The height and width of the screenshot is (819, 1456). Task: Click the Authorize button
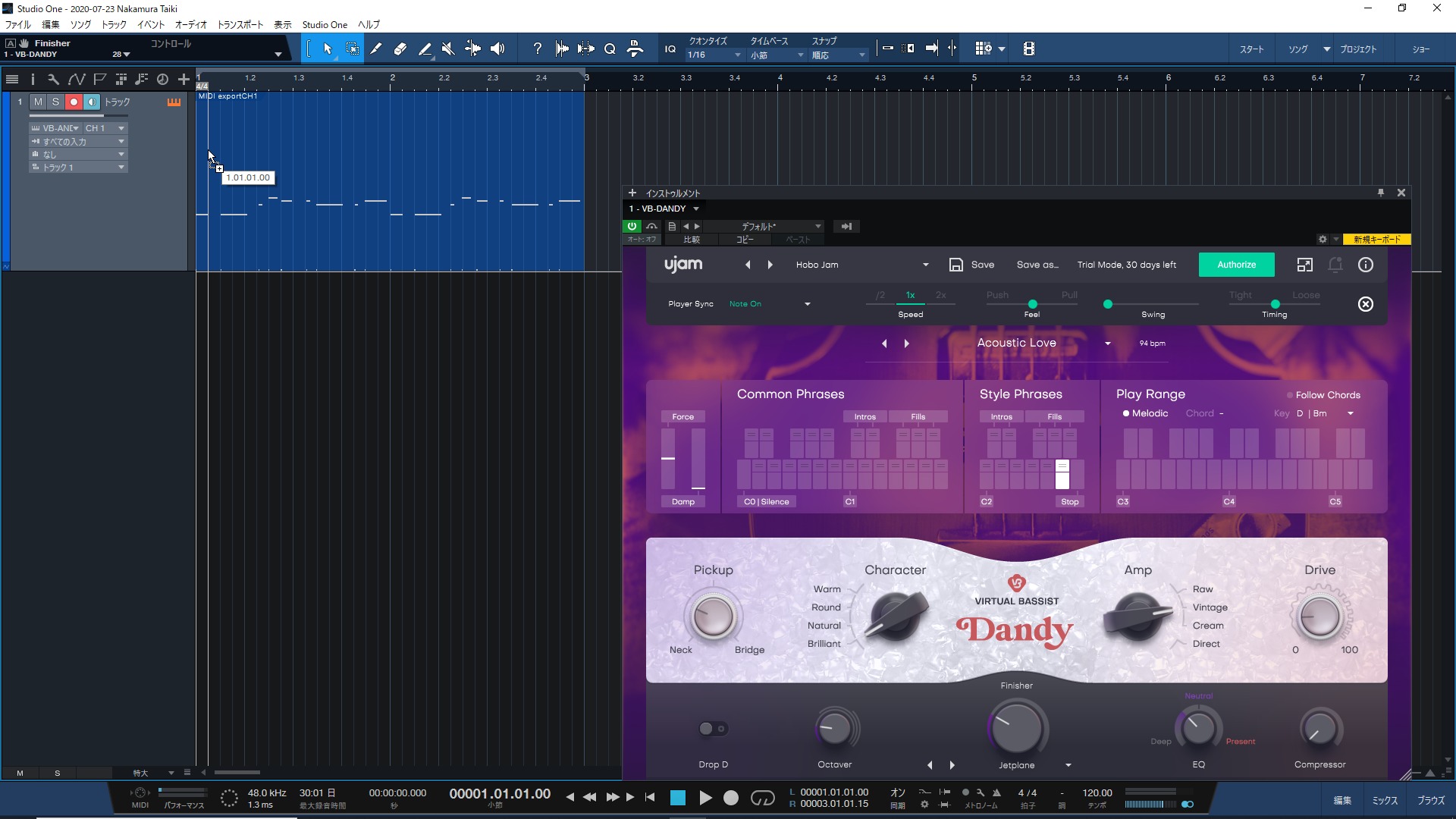(x=1236, y=265)
